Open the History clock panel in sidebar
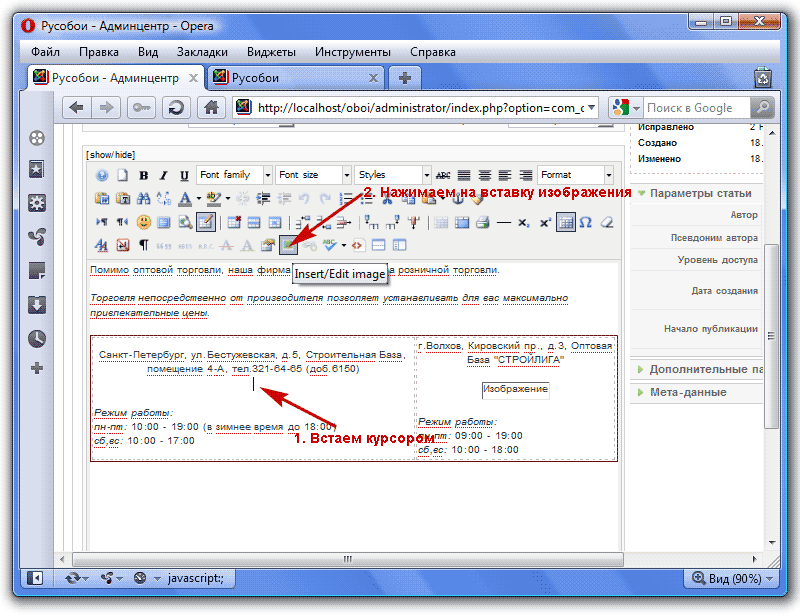 coord(37,337)
